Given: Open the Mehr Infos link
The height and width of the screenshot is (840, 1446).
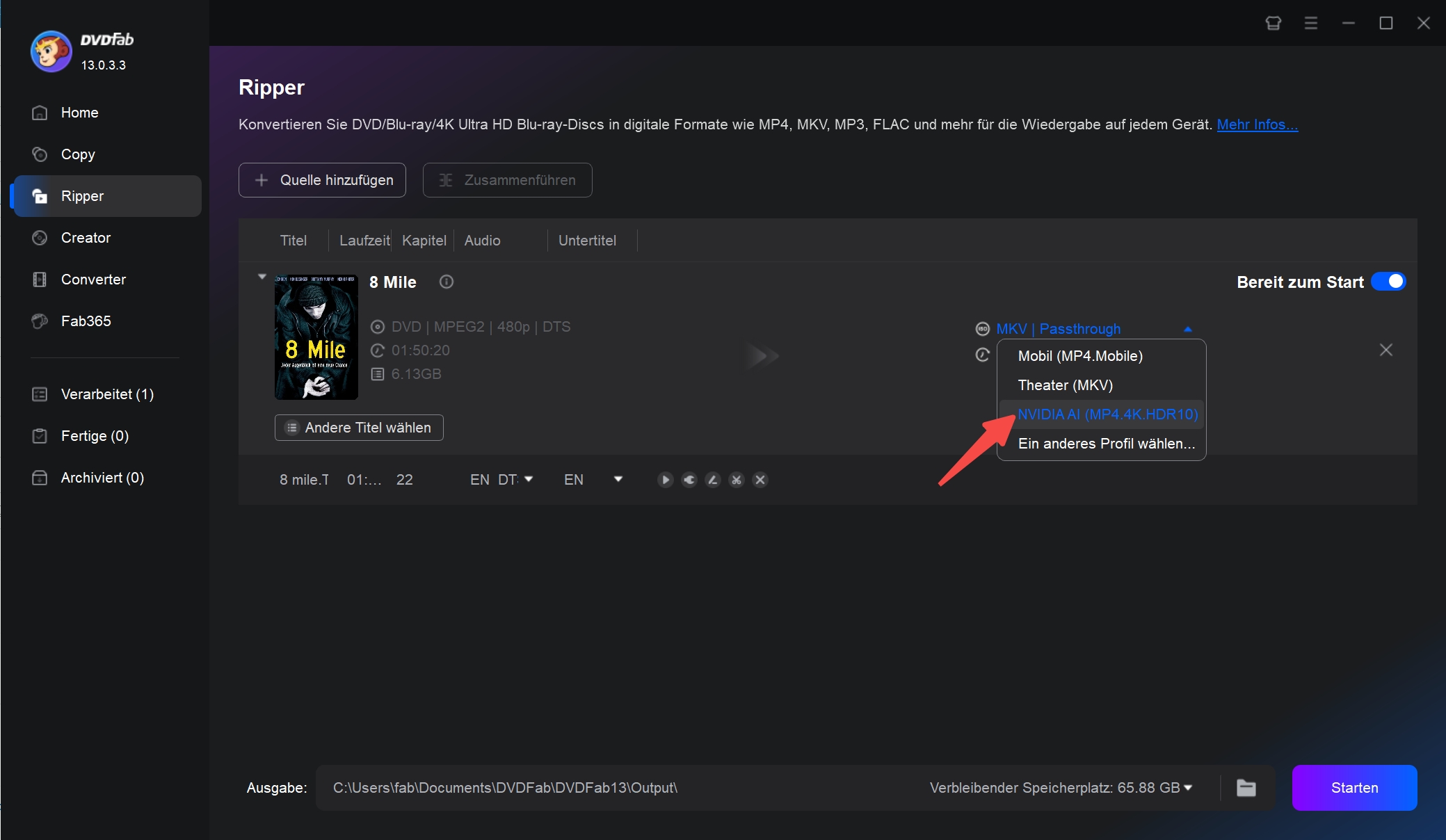Looking at the screenshot, I should [x=1257, y=124].
